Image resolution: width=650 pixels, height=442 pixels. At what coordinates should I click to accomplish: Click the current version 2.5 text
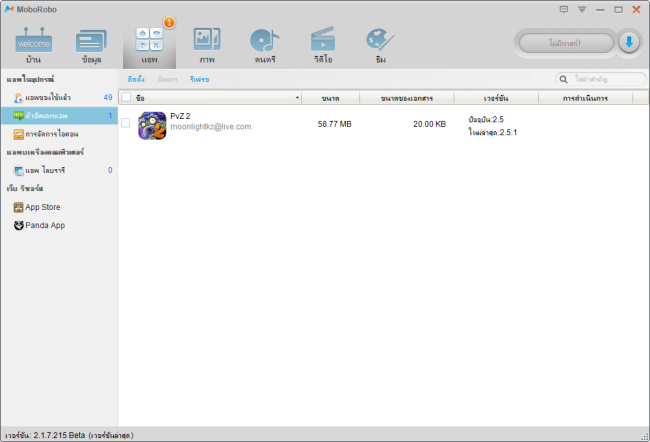[486, 119]
